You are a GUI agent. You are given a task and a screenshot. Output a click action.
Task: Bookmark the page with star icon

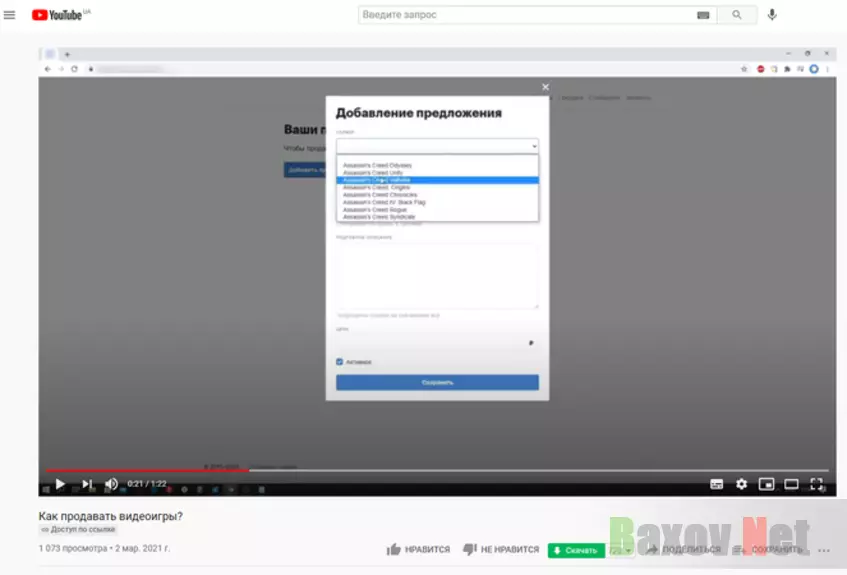click(744, 69)
